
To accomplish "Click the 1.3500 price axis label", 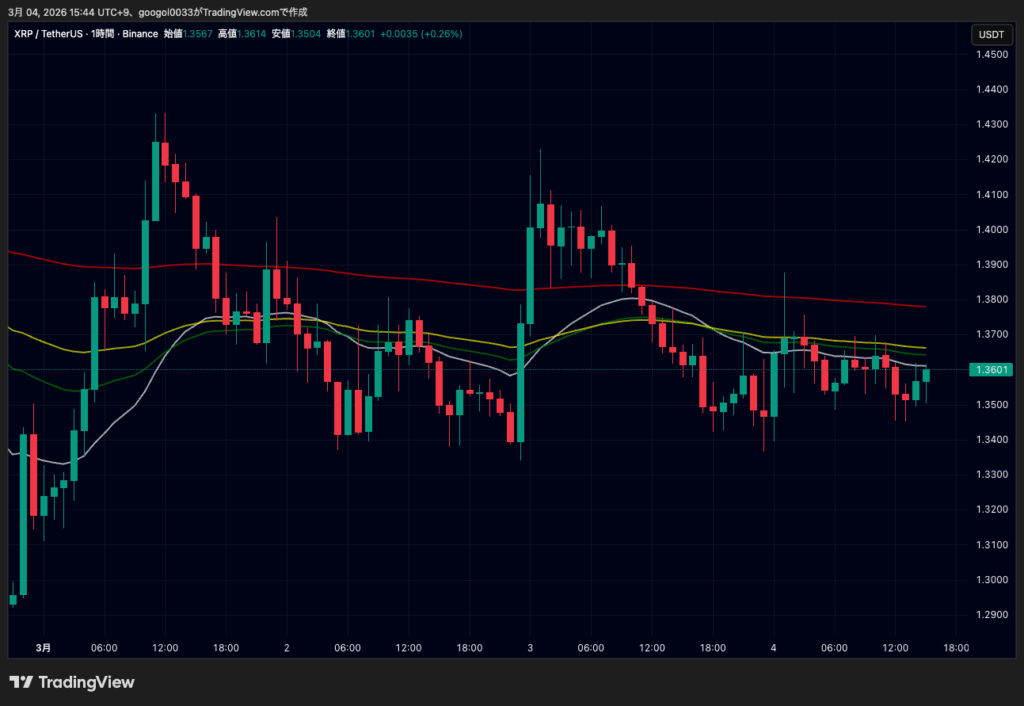I will coord(991,405).
